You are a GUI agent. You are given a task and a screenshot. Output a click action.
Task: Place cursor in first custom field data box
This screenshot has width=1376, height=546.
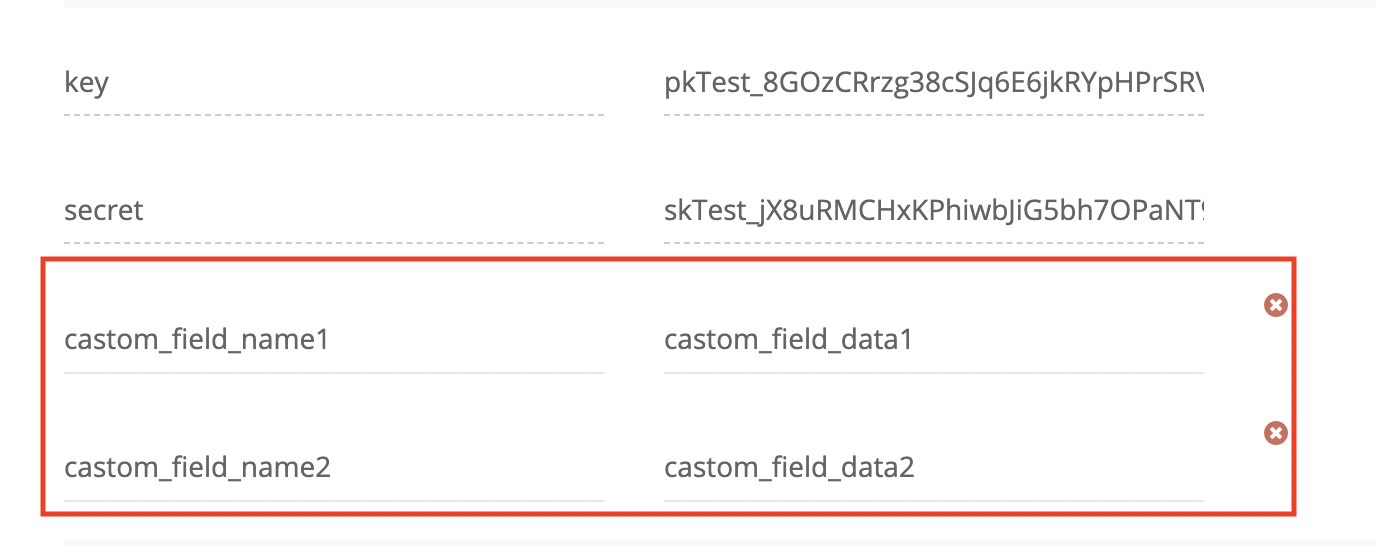coord(934,341)
